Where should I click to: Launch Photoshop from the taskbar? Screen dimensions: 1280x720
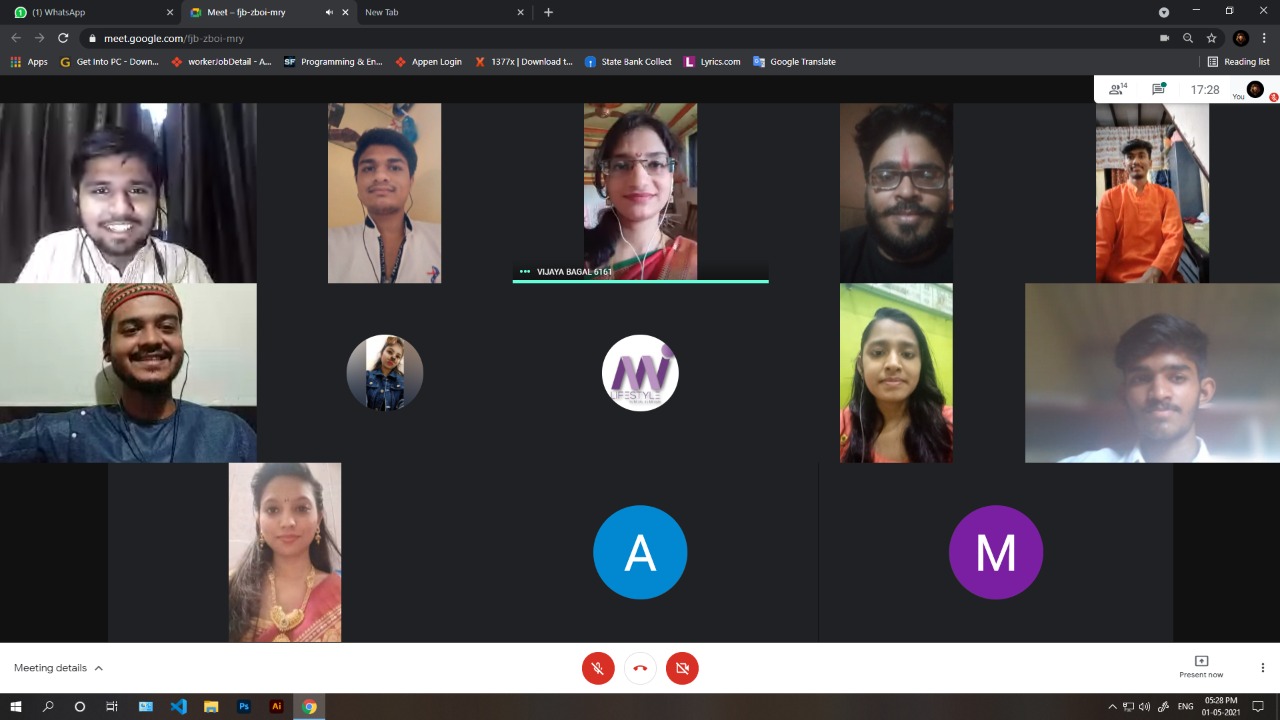tap(243, 706)
